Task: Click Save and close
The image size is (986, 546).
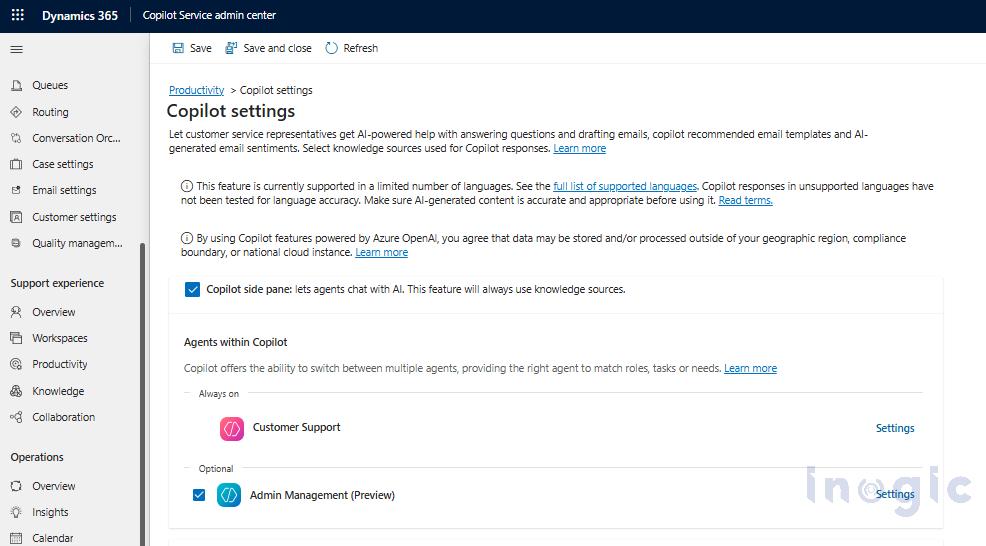Action: click(277, 48)
